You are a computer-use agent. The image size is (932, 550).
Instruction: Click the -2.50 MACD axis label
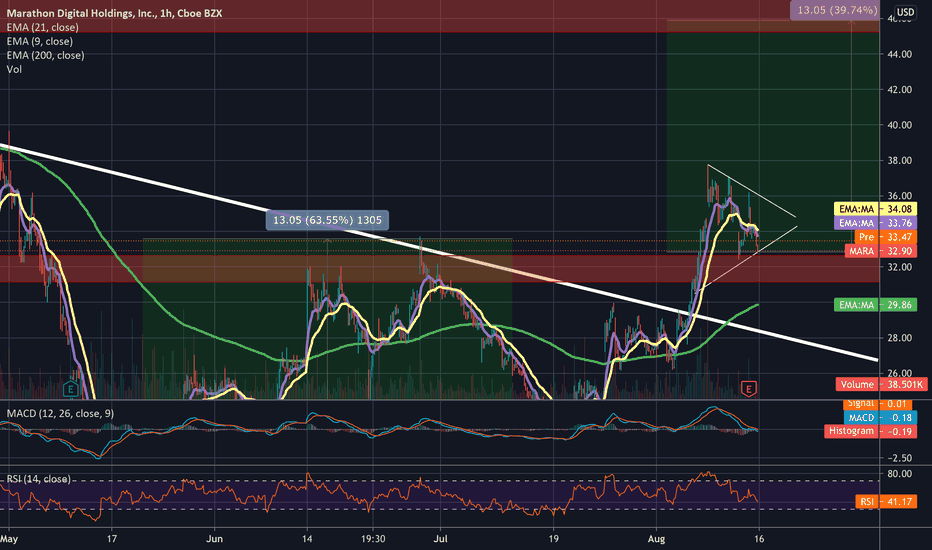pyautogui.click(x=899, y=458)
